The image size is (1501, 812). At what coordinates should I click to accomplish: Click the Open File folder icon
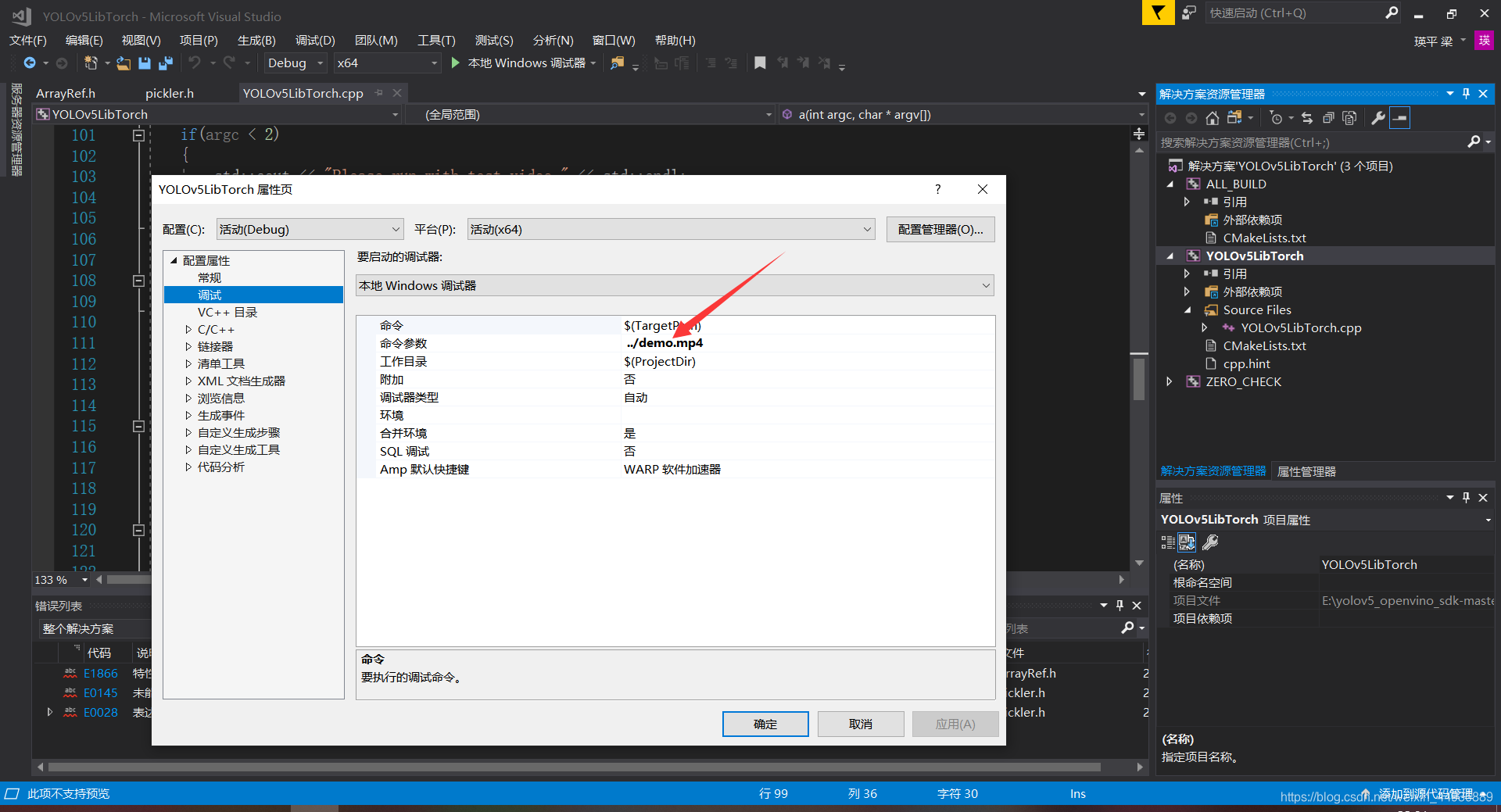pyautogui.click(x=124, y=63)
